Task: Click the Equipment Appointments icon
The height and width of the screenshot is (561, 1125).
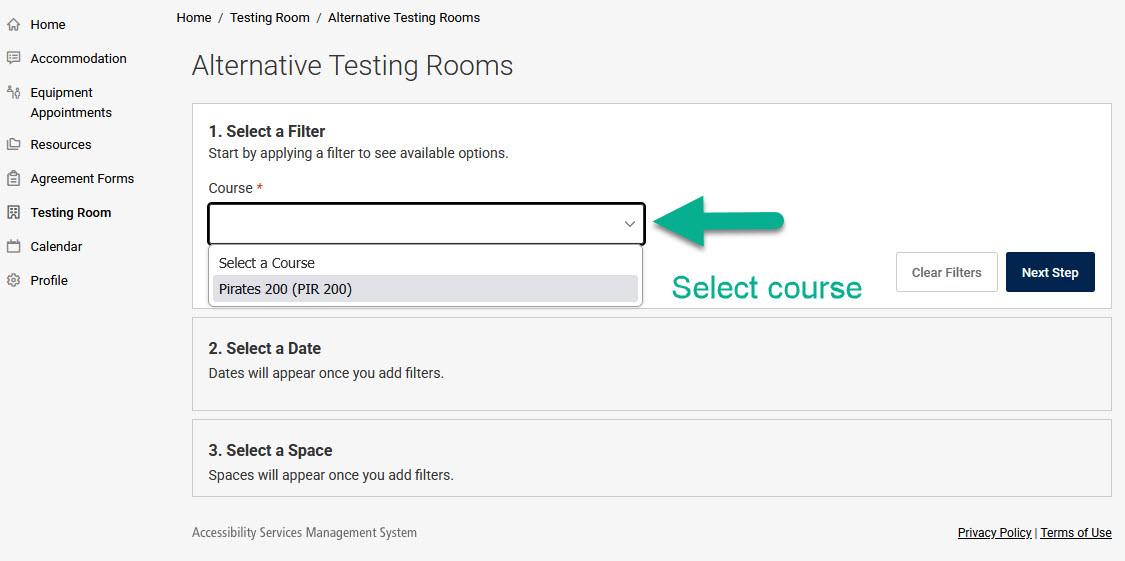Action: pyautogui.click(x=13, y=93)
